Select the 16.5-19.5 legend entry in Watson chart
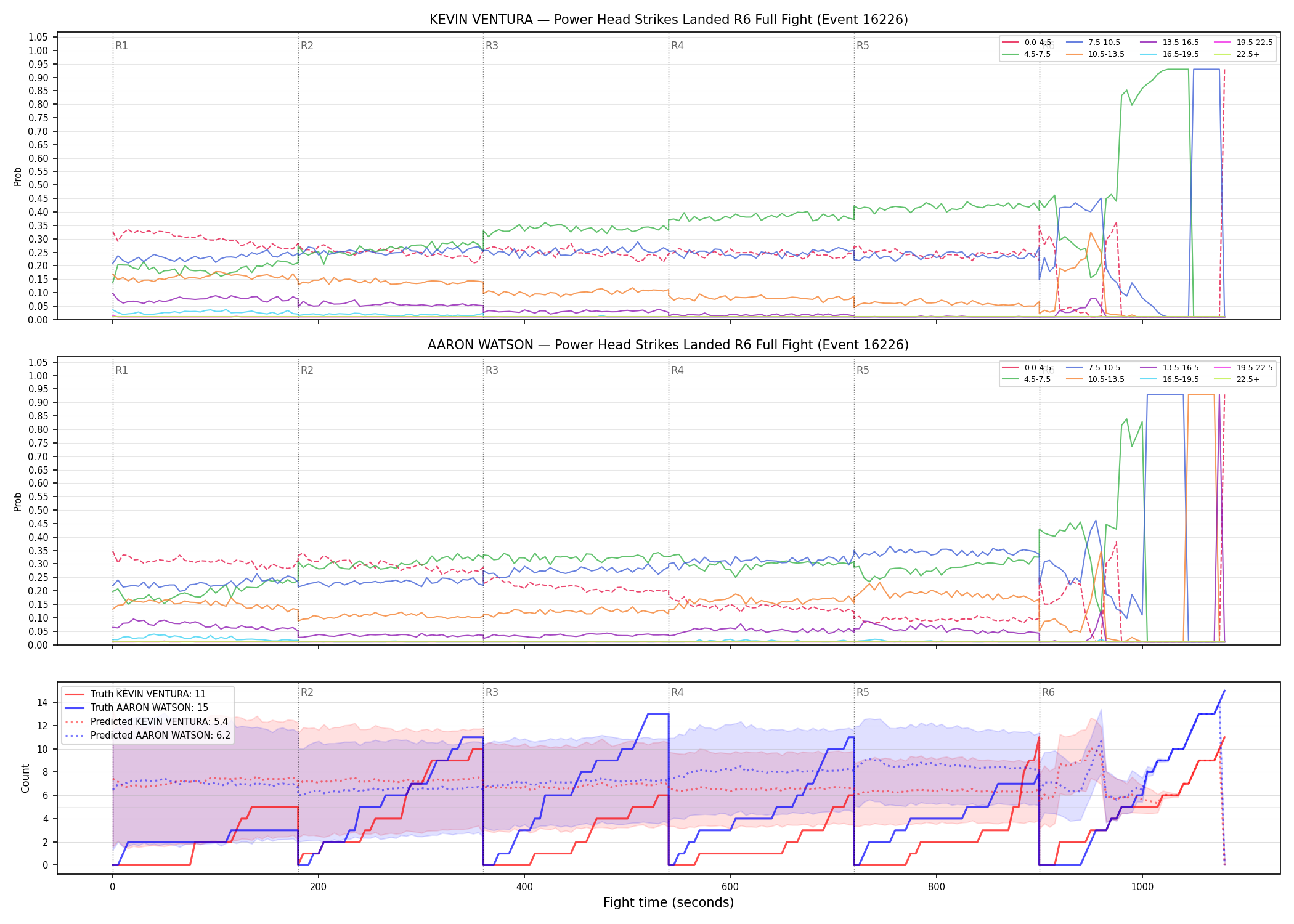The width and height of the screenshot is (1294, 924). coord(1170,379)
